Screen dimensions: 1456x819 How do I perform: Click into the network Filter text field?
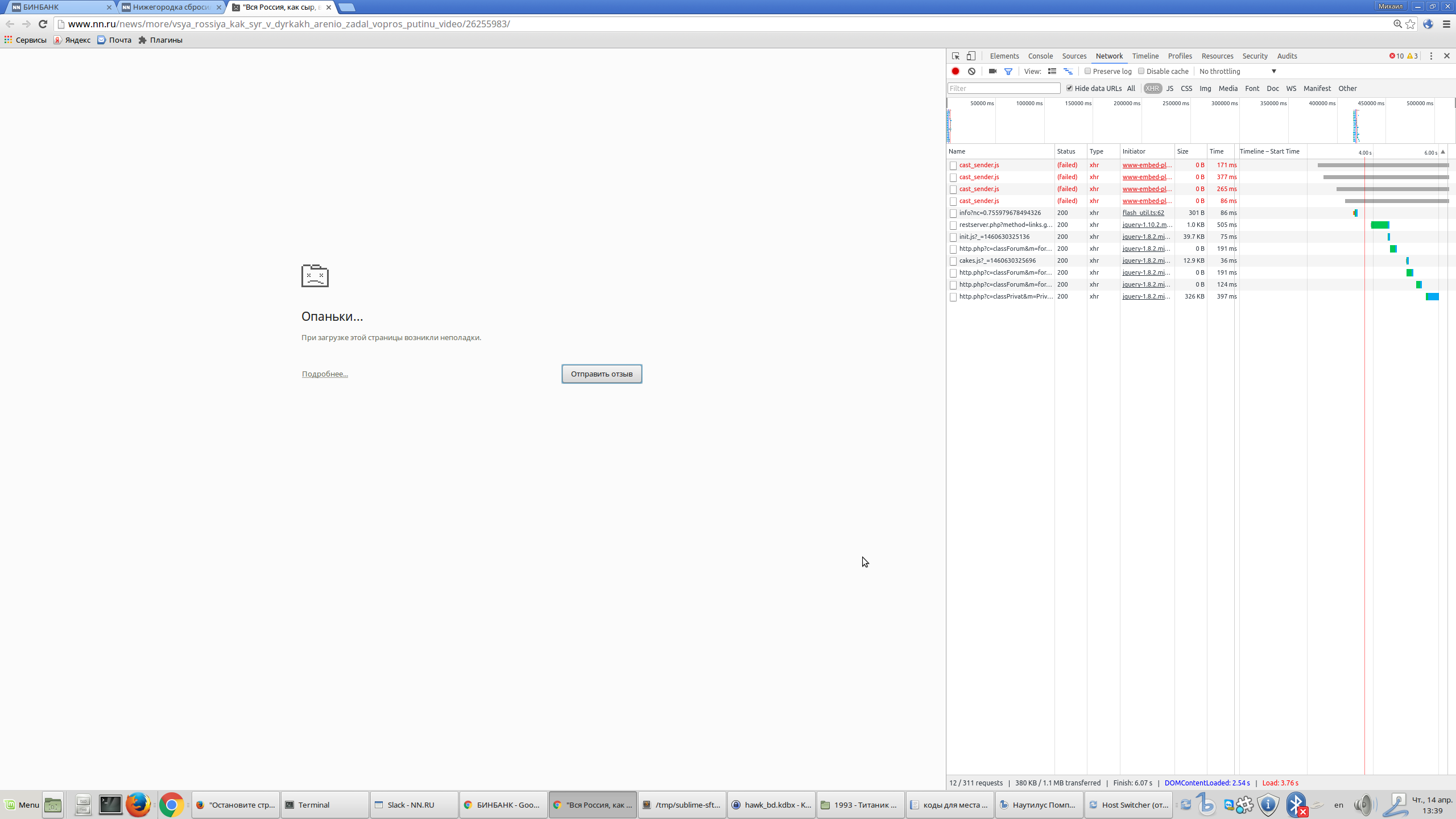click(1004, 88)
